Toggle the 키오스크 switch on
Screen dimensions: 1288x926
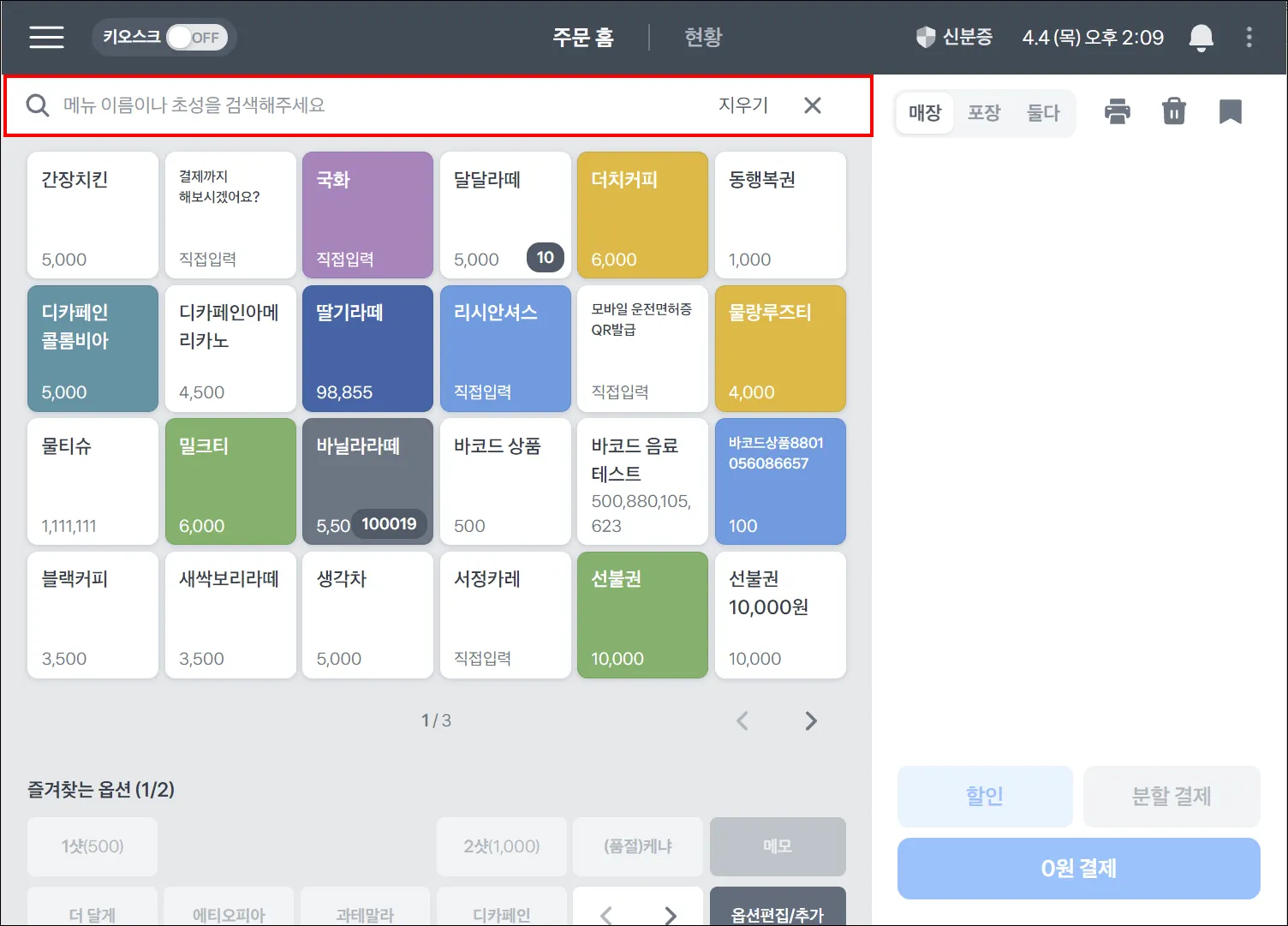[x=197, y=38]
